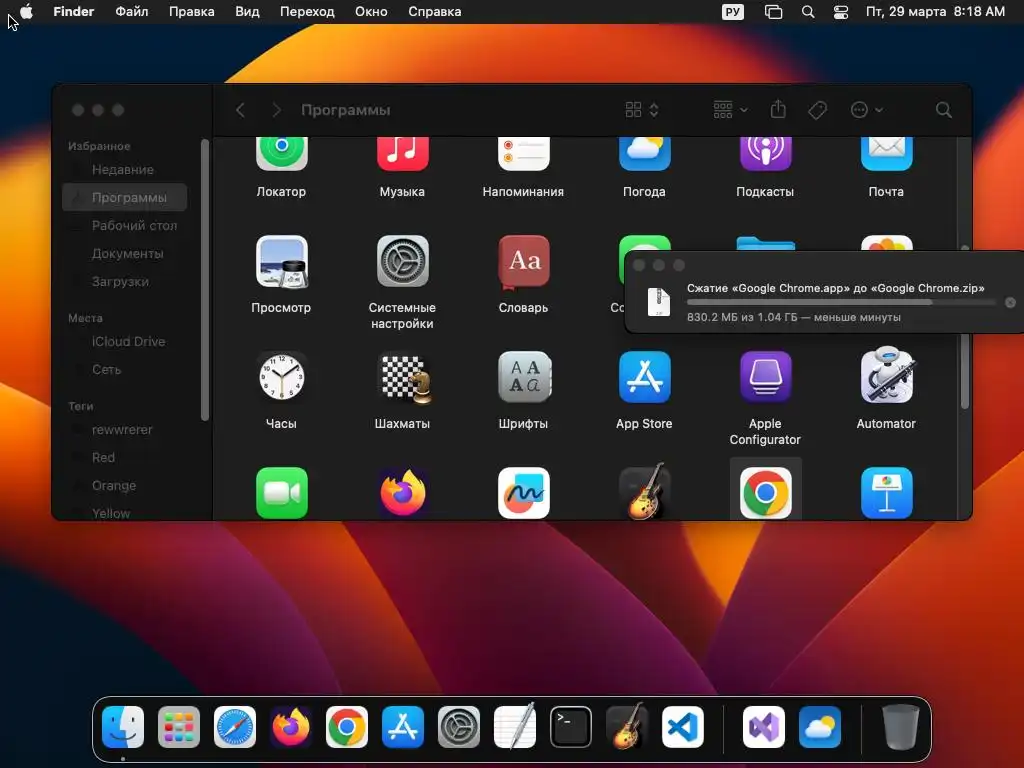Open Сеть in the sidebar

tap(124, 370)
